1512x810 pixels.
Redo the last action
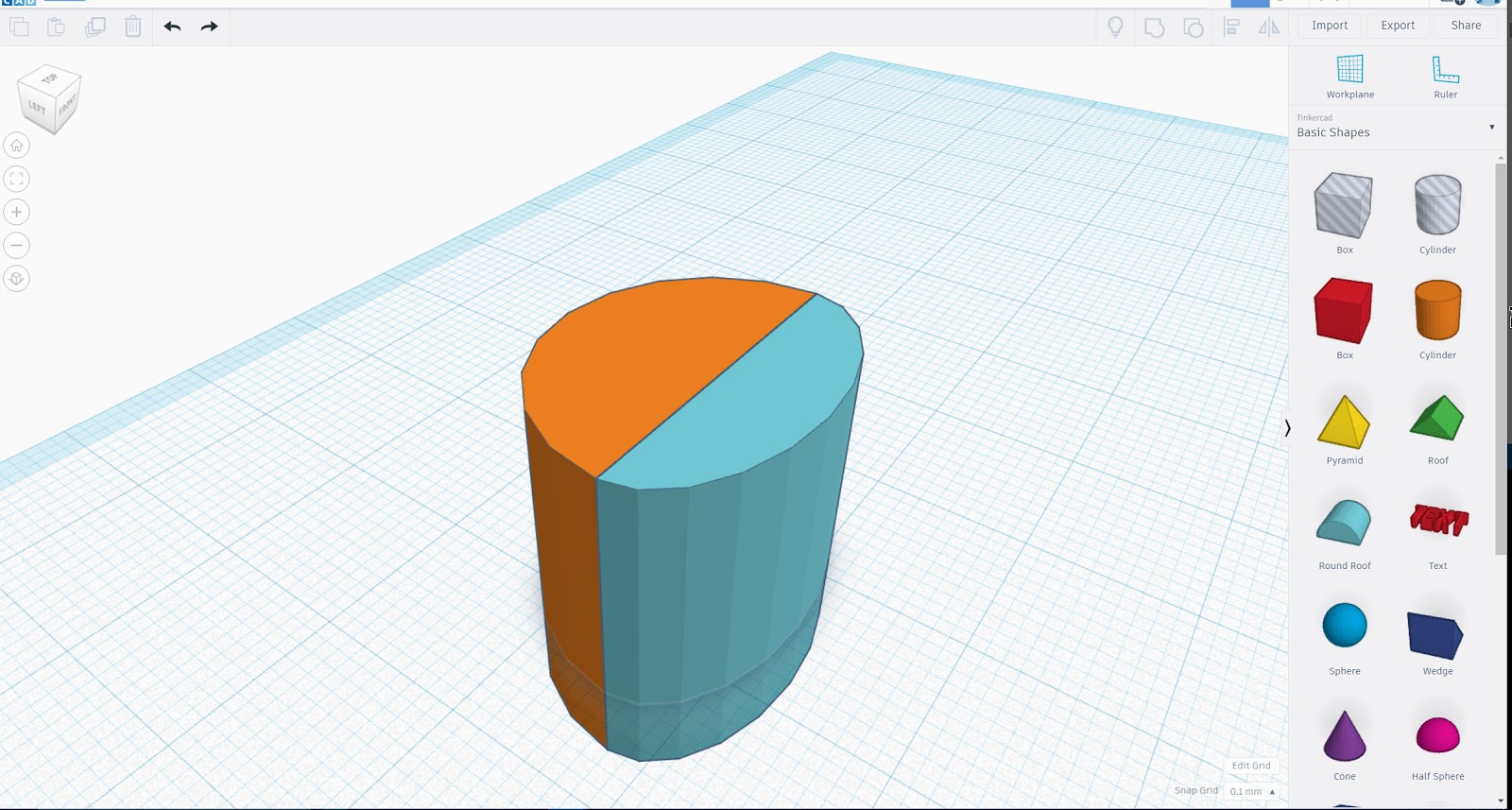pos(210,26)
